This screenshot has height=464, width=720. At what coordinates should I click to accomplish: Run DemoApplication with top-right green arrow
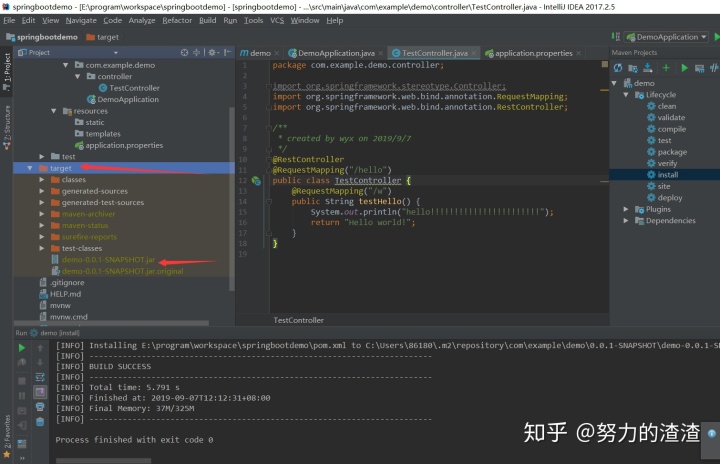click(x=717, y=37)
